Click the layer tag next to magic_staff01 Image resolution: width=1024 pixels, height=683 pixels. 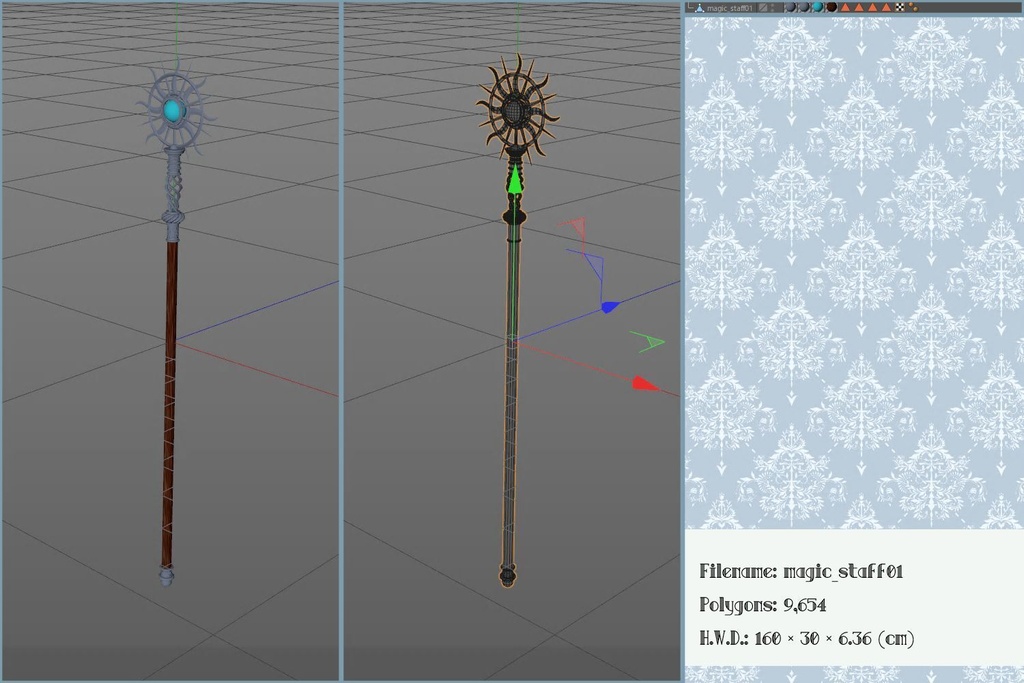(763, 8)
